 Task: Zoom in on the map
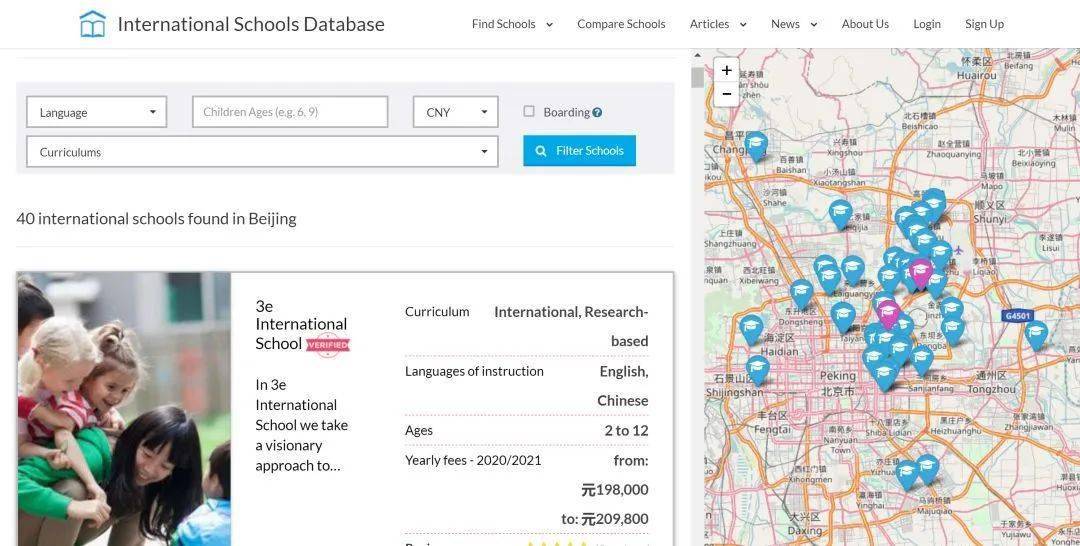pyautogui.click(x=726, y=71)
